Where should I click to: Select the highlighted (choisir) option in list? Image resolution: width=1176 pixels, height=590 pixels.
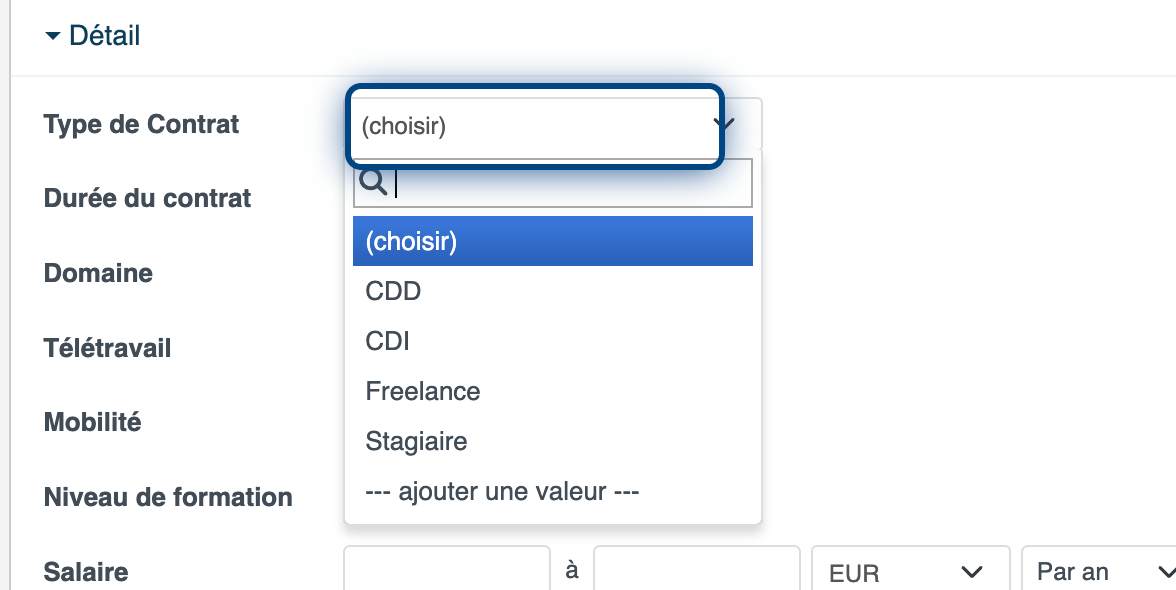[552, 241]
